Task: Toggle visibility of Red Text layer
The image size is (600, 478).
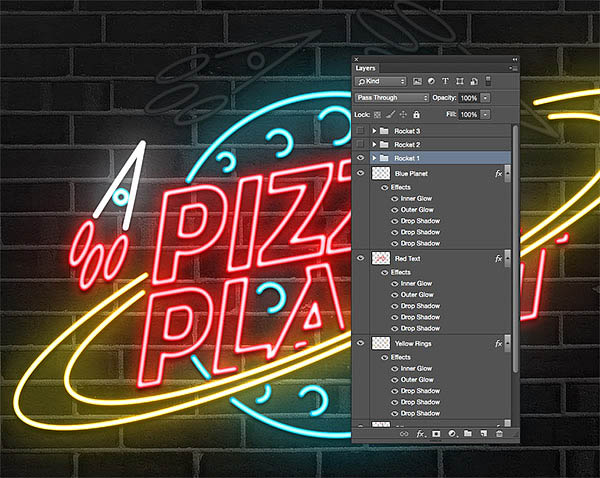Action: (x=361, y=258)
